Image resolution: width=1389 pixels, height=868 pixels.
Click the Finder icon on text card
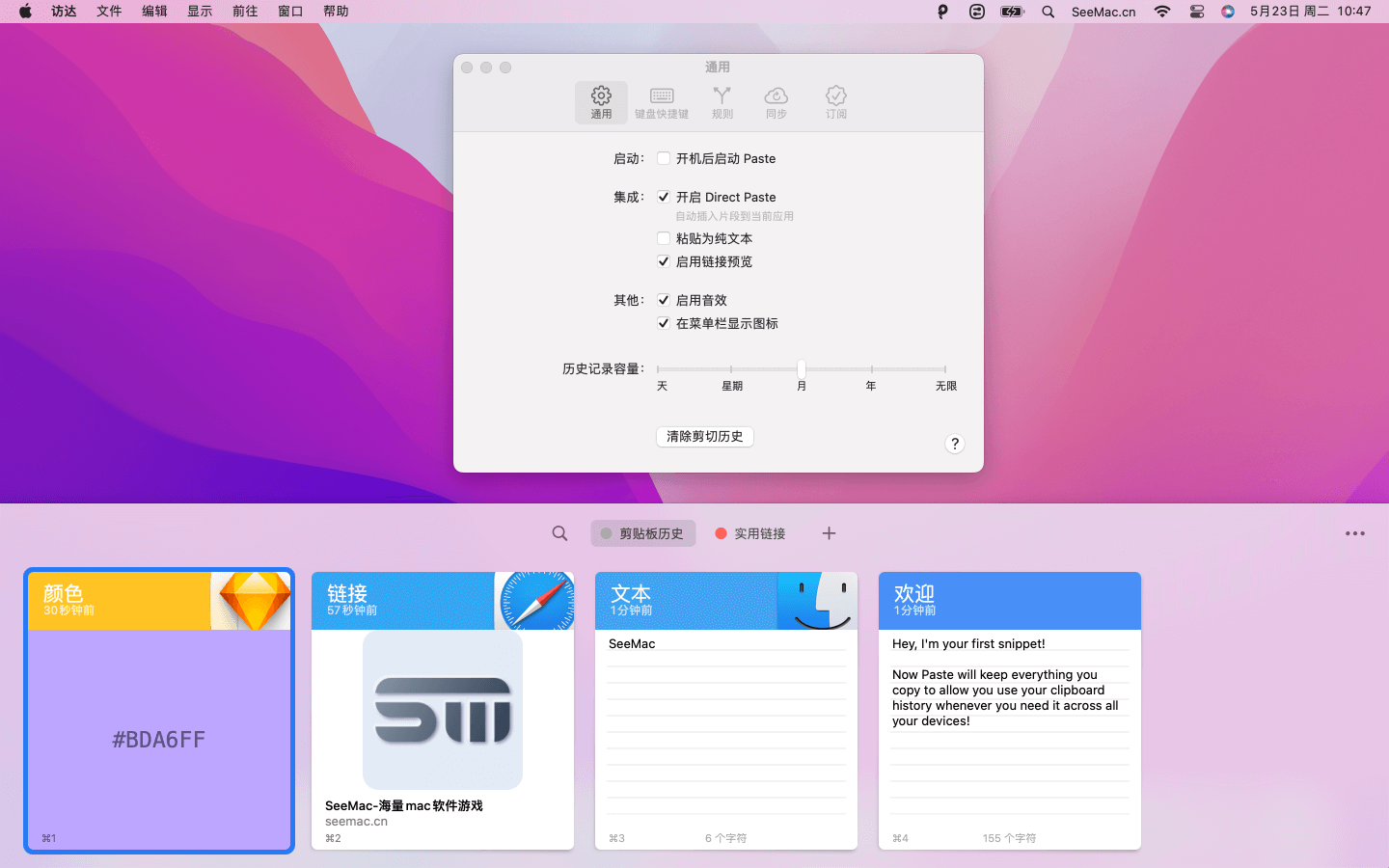pos(819,601)
